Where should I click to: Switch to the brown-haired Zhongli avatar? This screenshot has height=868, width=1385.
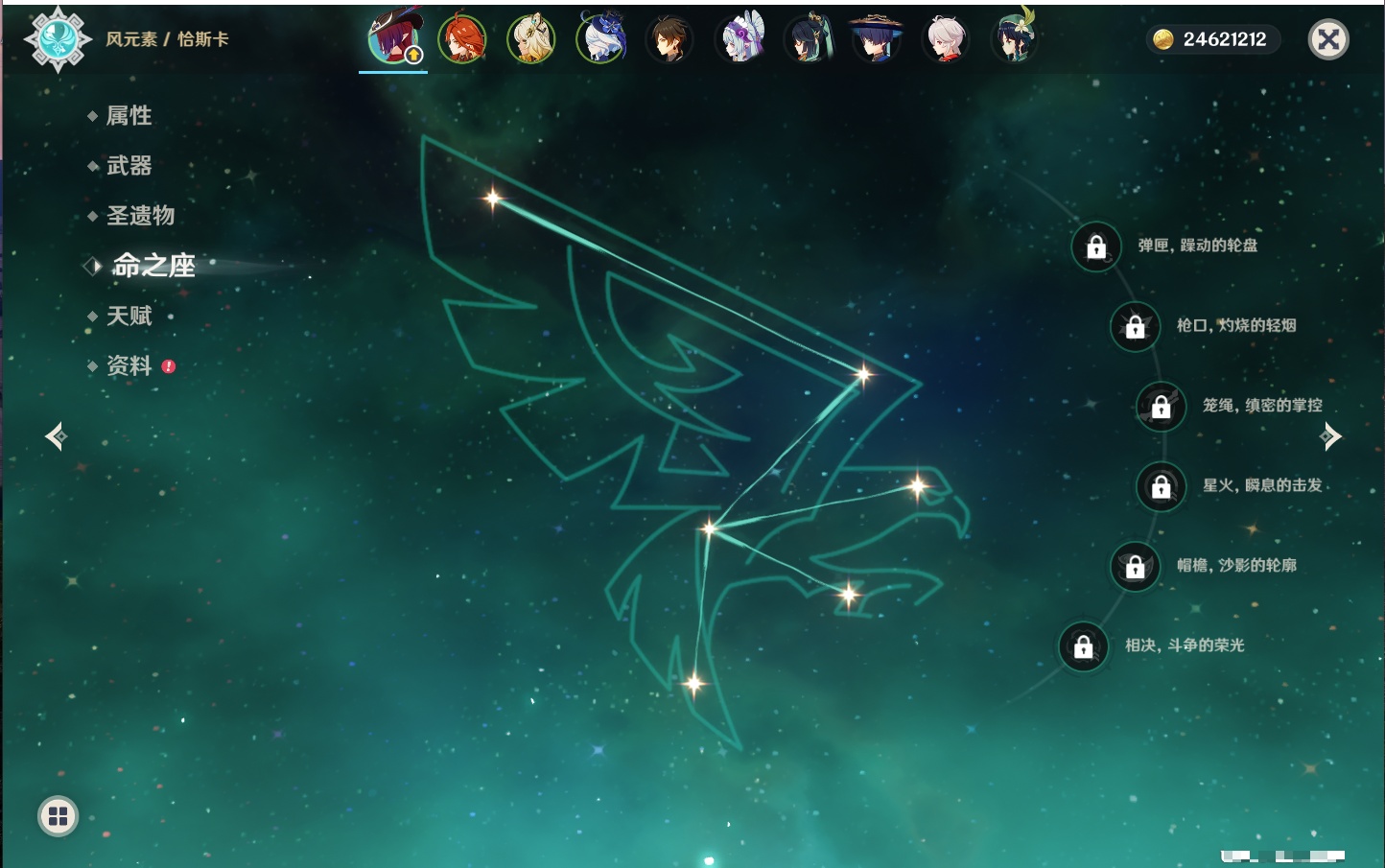(669, 39)
